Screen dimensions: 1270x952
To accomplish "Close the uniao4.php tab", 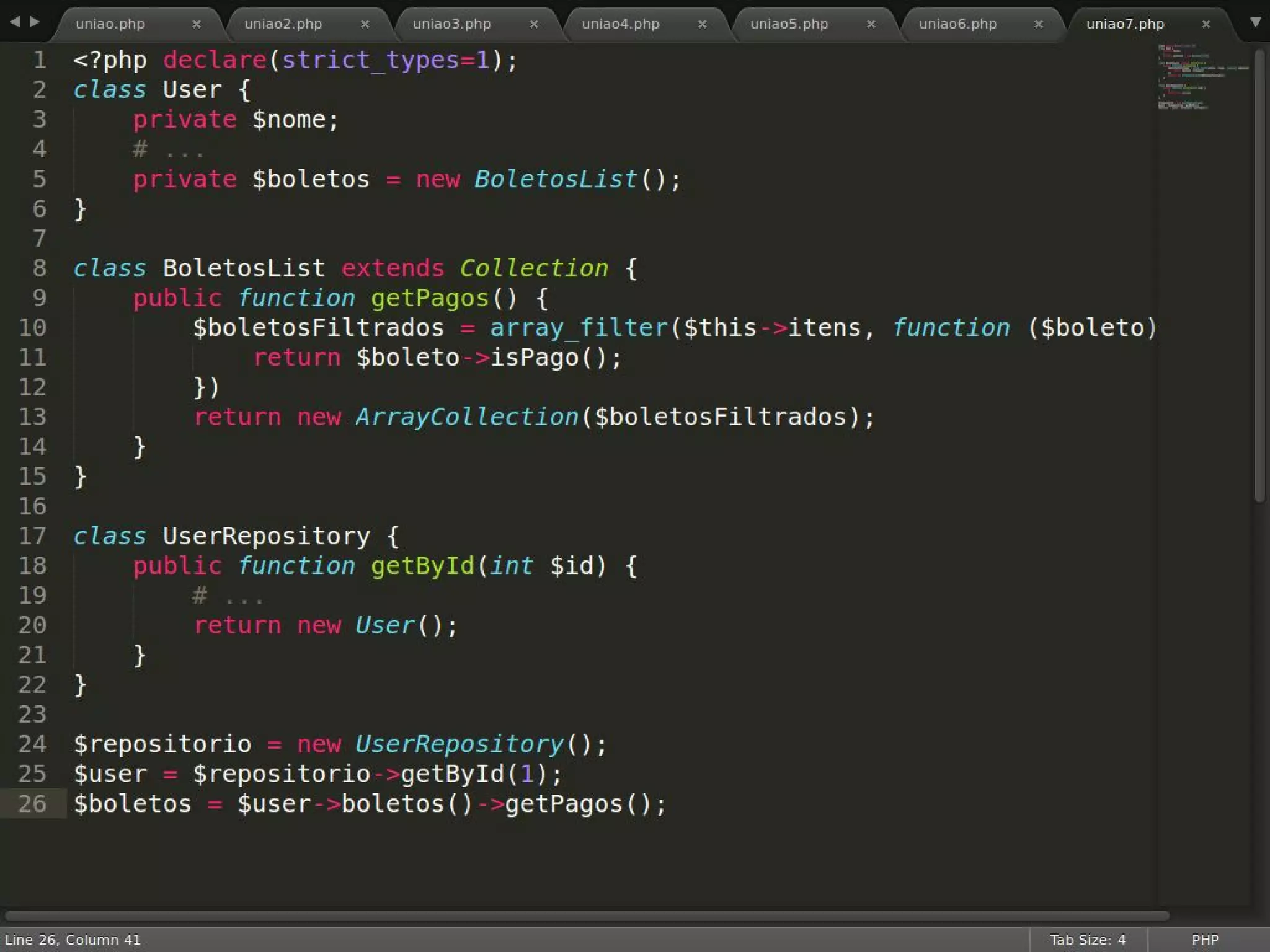I will coord(702,24).
